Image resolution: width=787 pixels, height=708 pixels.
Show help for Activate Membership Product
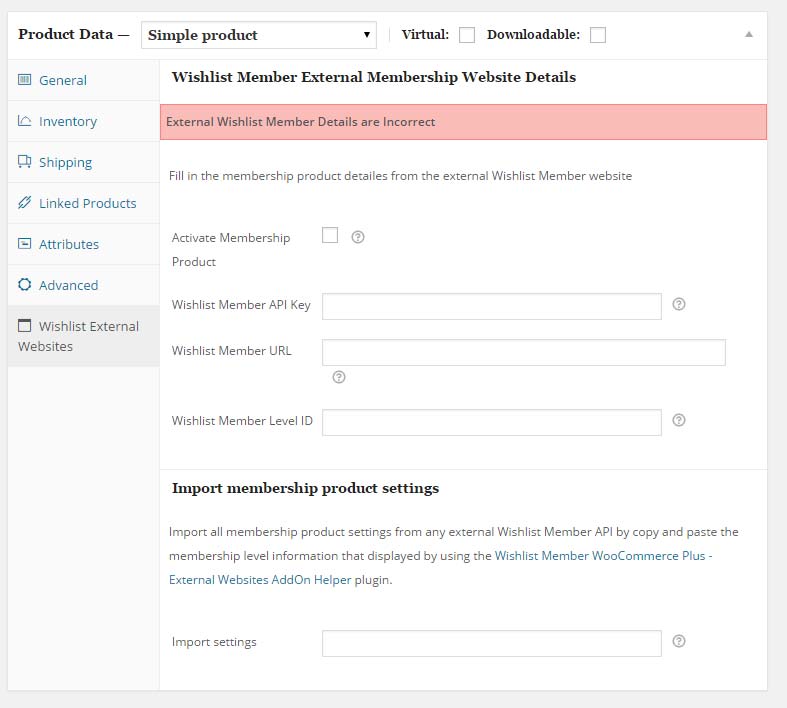point(358,237)
